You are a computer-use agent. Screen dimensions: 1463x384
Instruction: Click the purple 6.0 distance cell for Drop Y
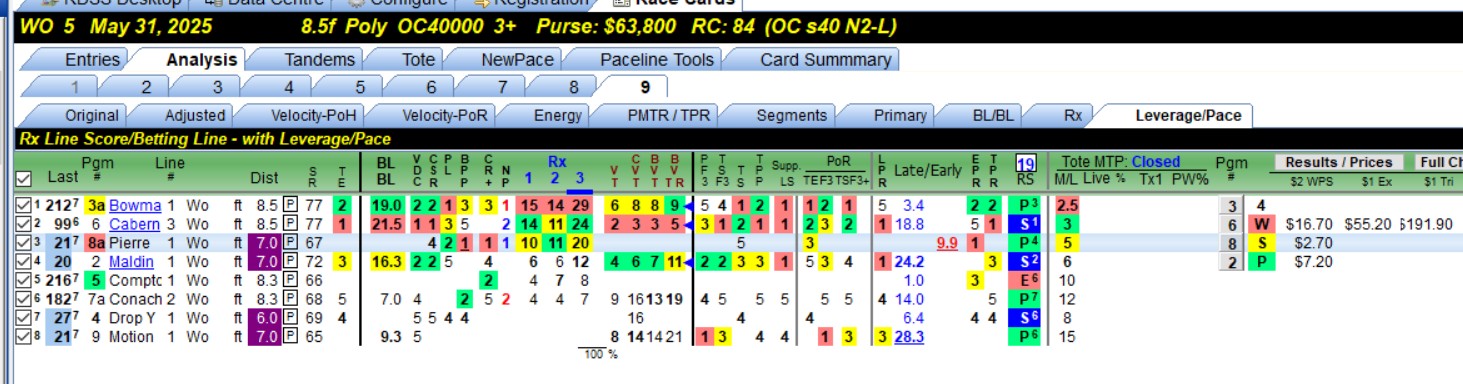264,317
